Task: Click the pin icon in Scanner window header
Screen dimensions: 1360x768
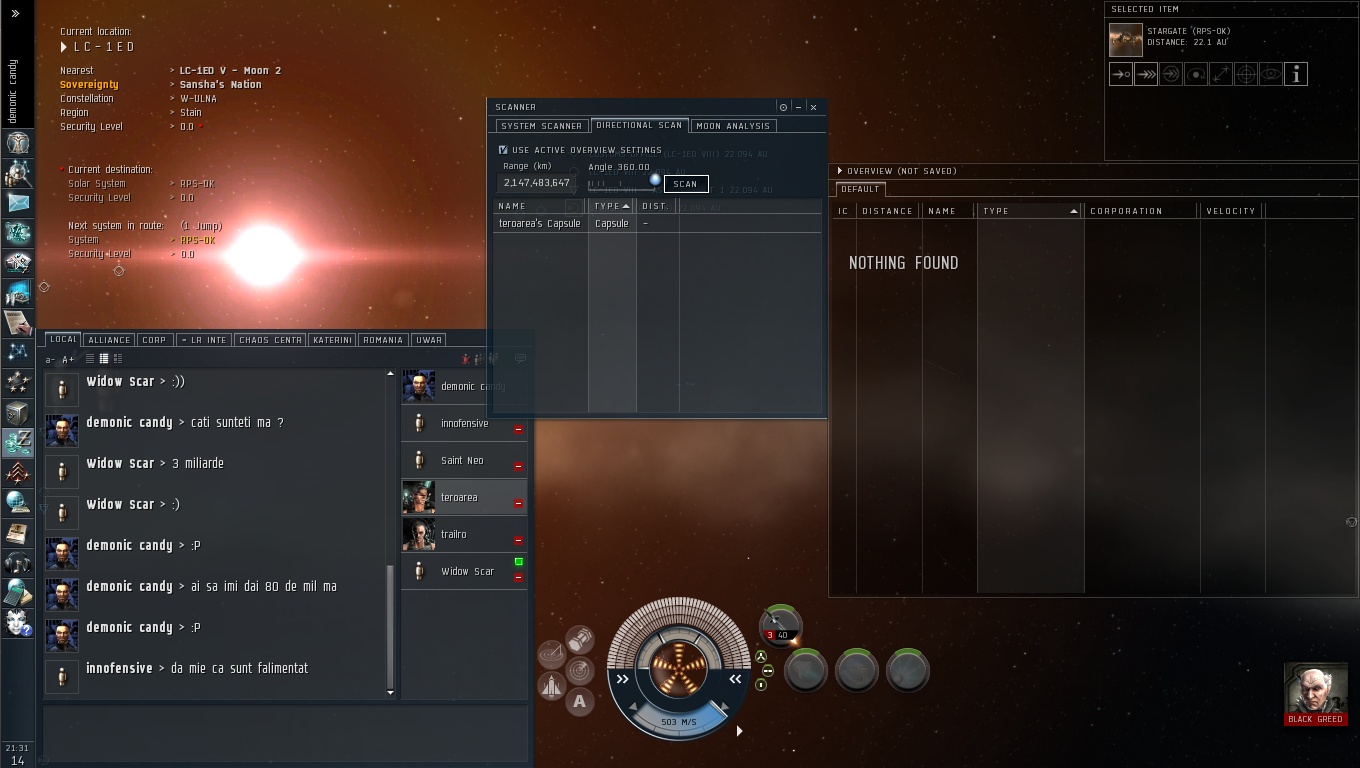Action: pyautogui.click(x=783, y=107)
